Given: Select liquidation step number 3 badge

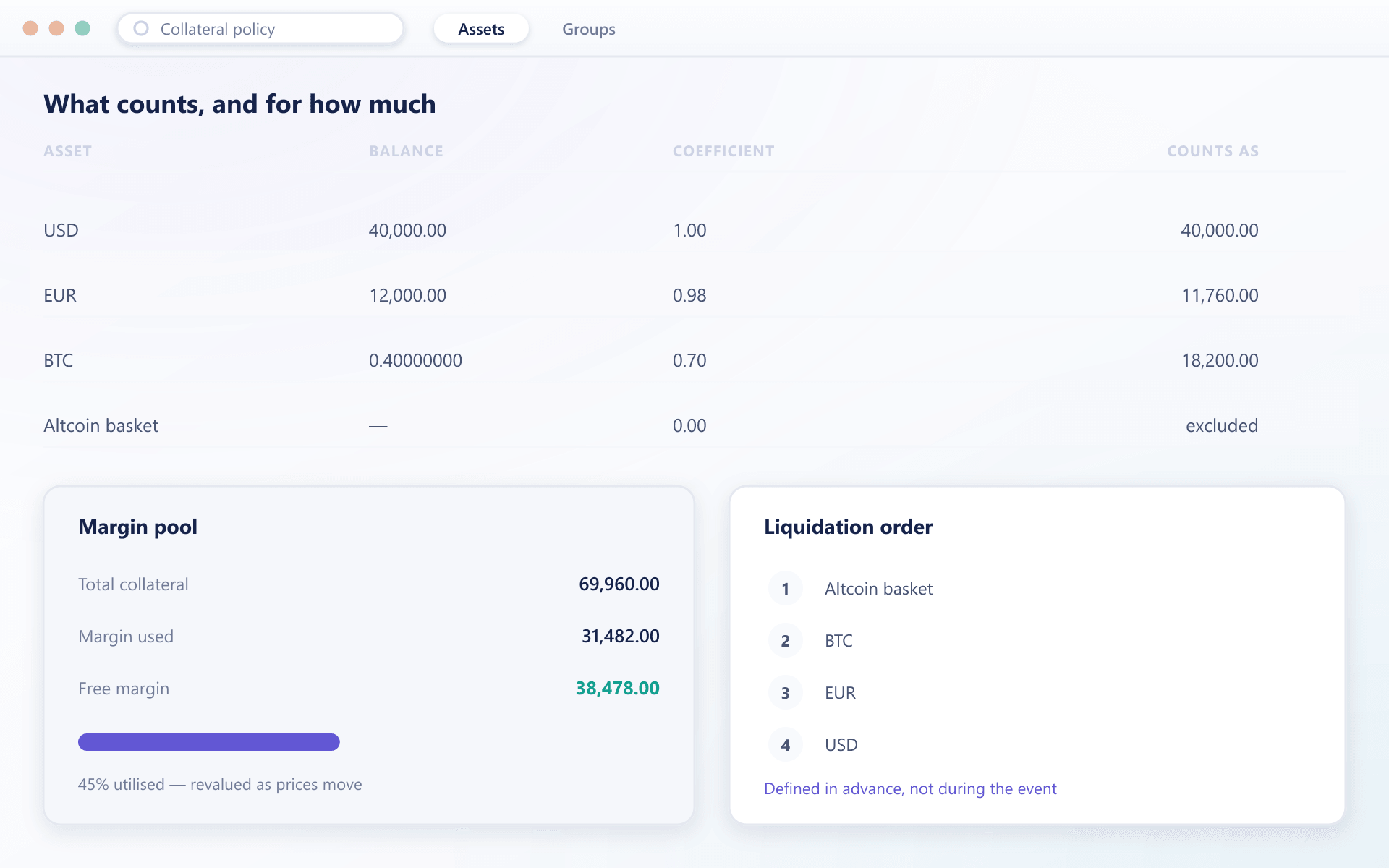Looking at the screenshot, I should pos(785,693).
